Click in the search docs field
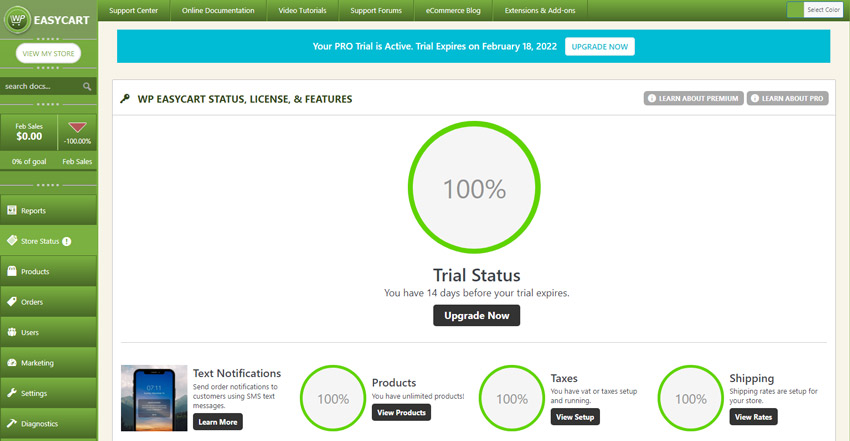The image size is (850, 441). click(x=40, y=87)
